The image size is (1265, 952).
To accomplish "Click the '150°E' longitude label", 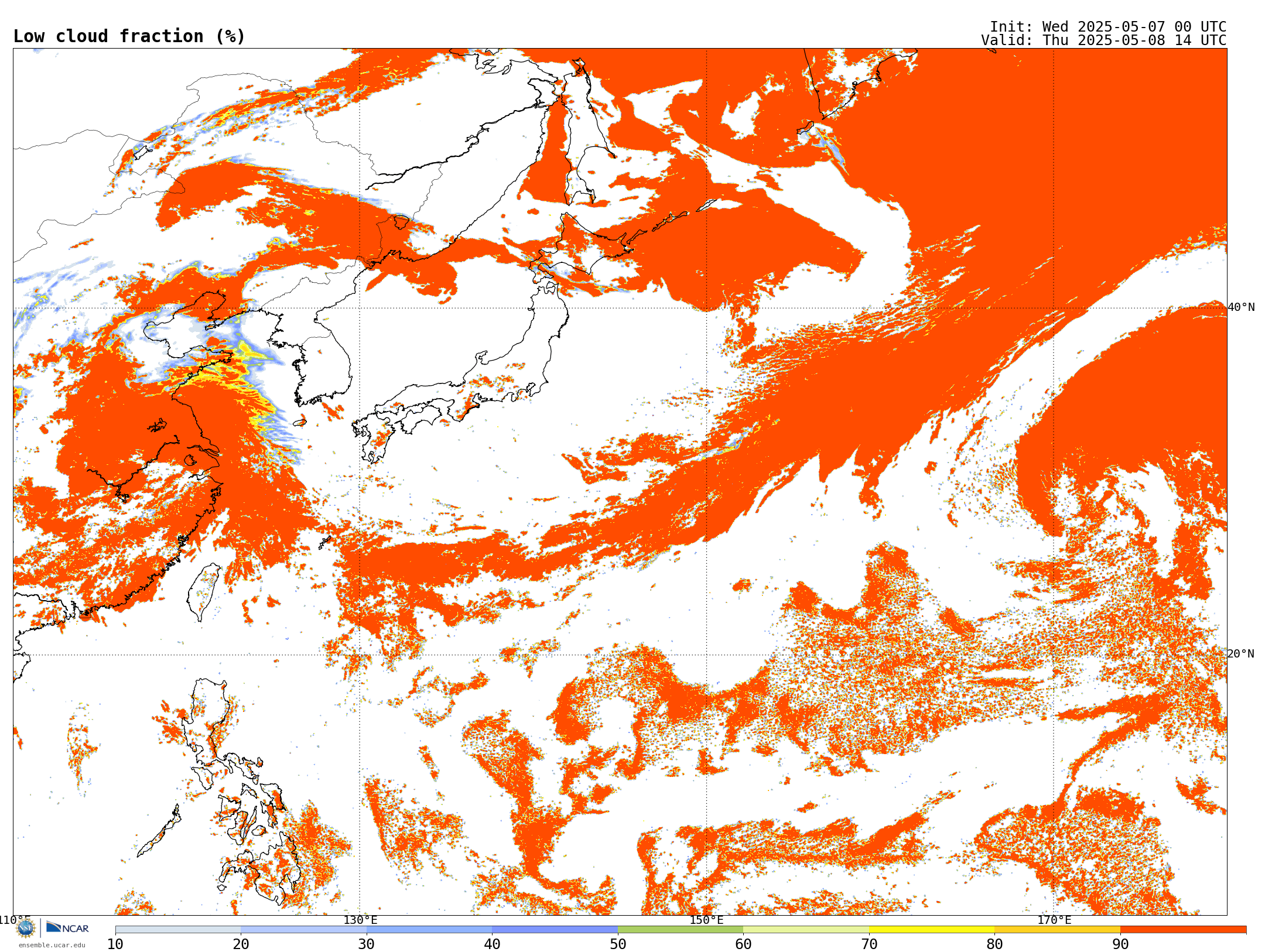I will 706,920.
